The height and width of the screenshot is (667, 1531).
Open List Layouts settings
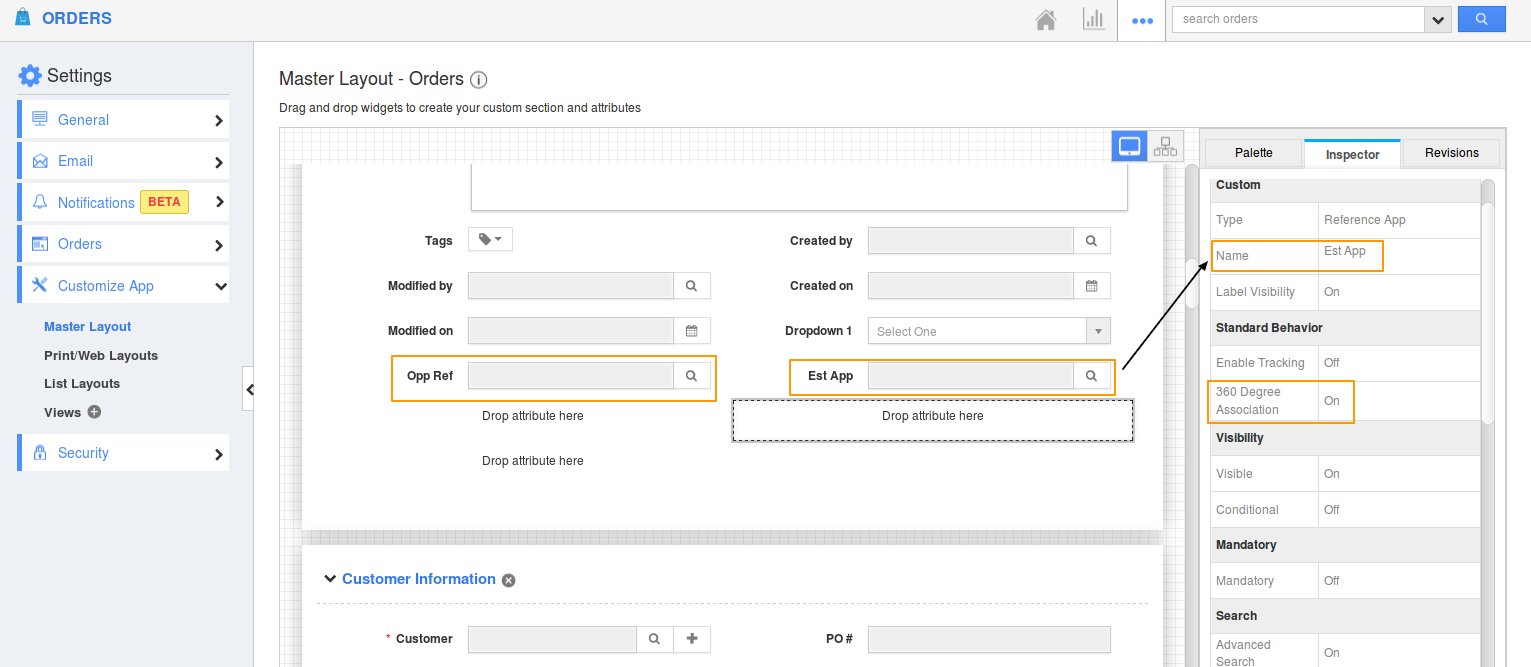(x=82, y=384)
